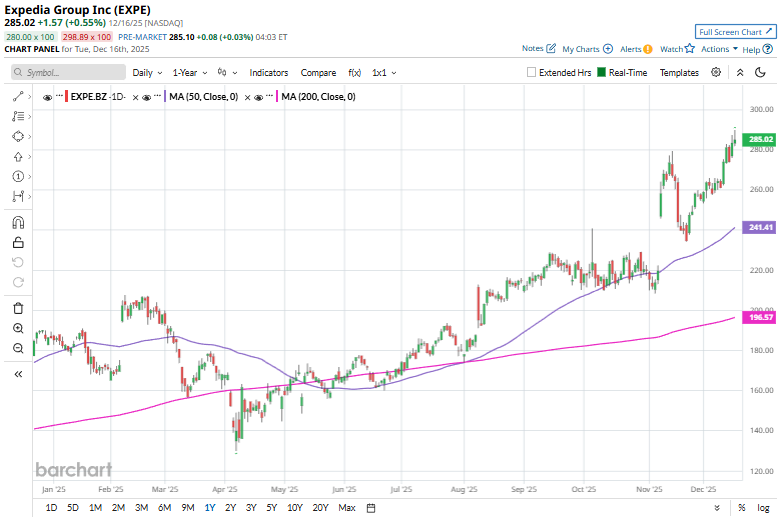
Task: Switch to the 5Y time range
Action: tap(272, 508)
